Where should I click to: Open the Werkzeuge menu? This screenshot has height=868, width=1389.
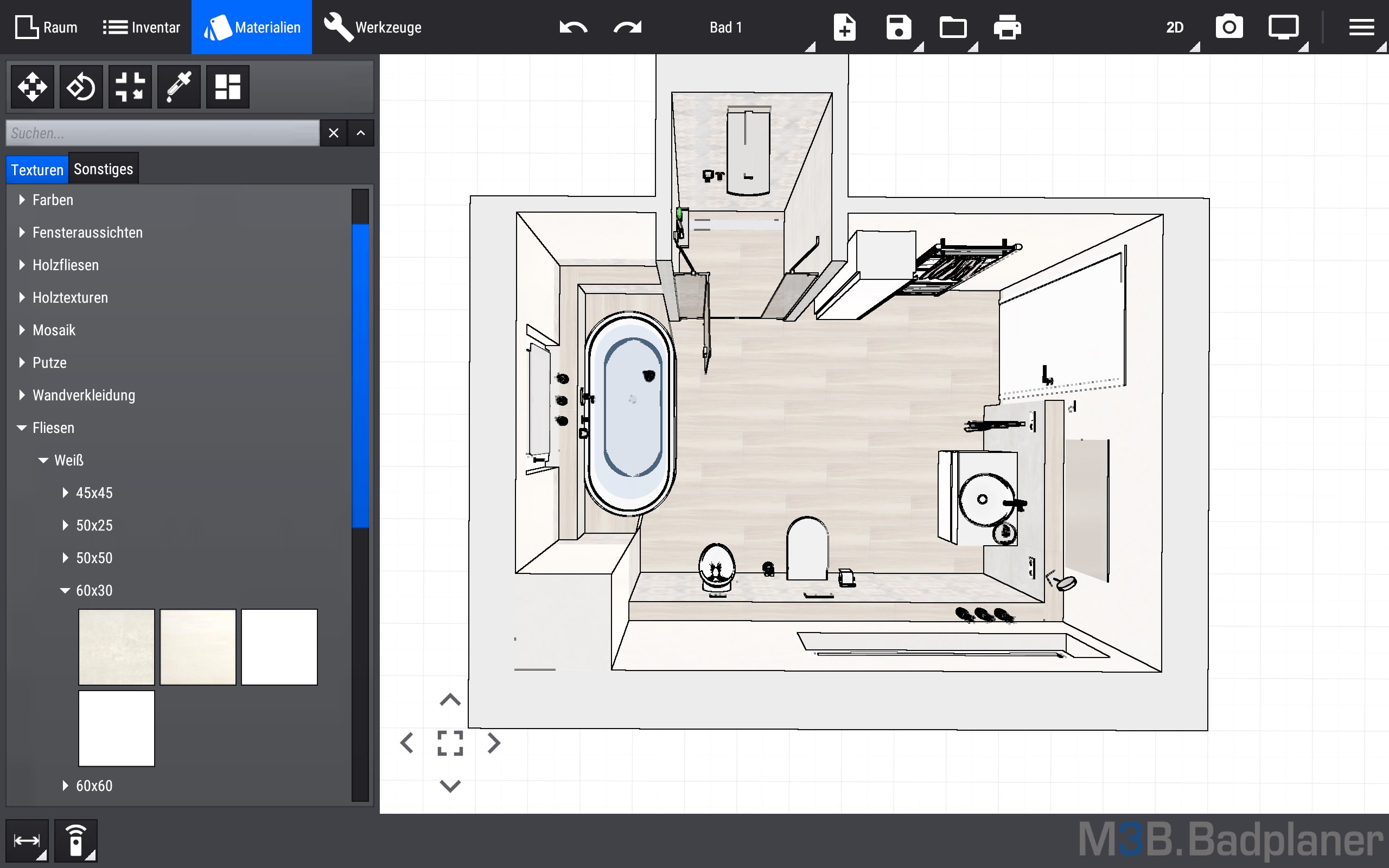click(373, 27)
